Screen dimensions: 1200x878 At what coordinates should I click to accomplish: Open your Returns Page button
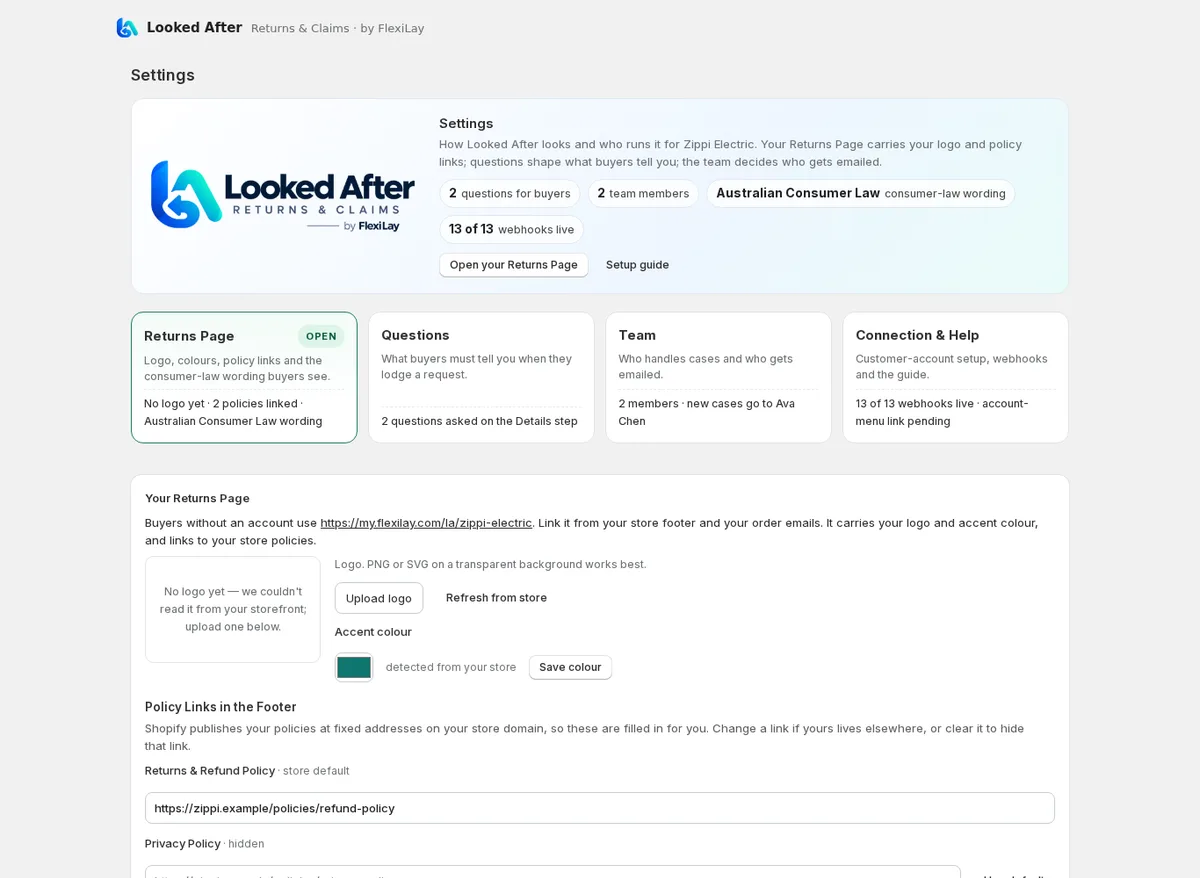click(513, 265)
